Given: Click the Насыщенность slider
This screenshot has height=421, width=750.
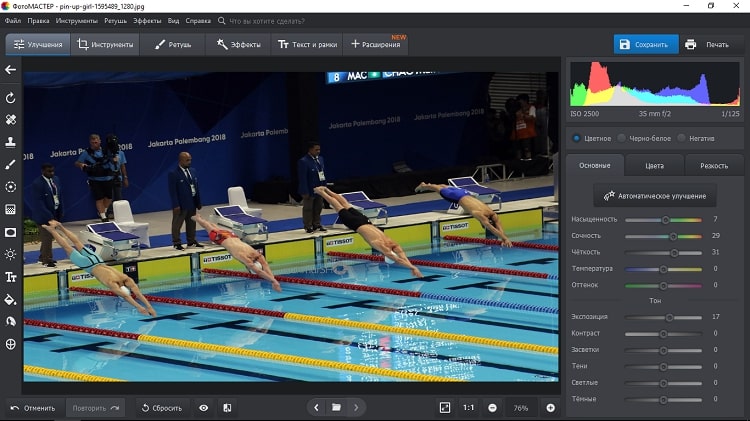Looking at the screenshot, I should pos(663,219).
